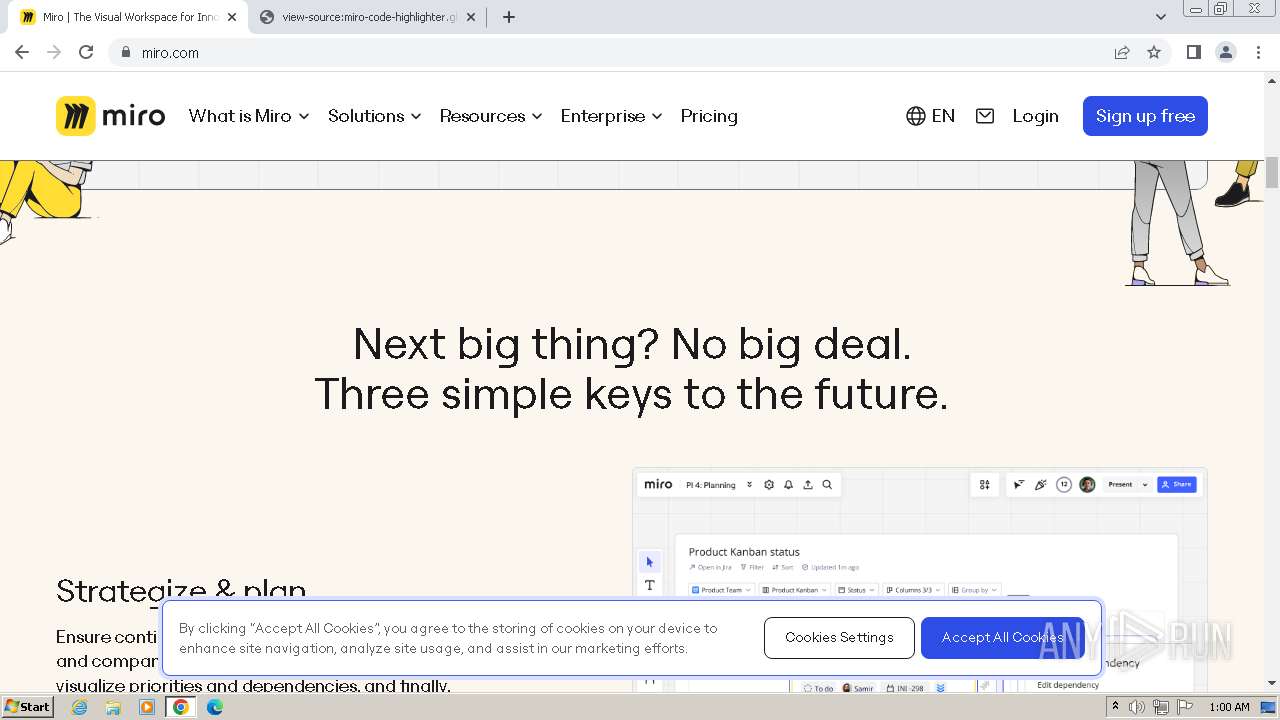Open the Windows Start button
The width and height of the screenshot is (1280, 720).
[28, 707]
